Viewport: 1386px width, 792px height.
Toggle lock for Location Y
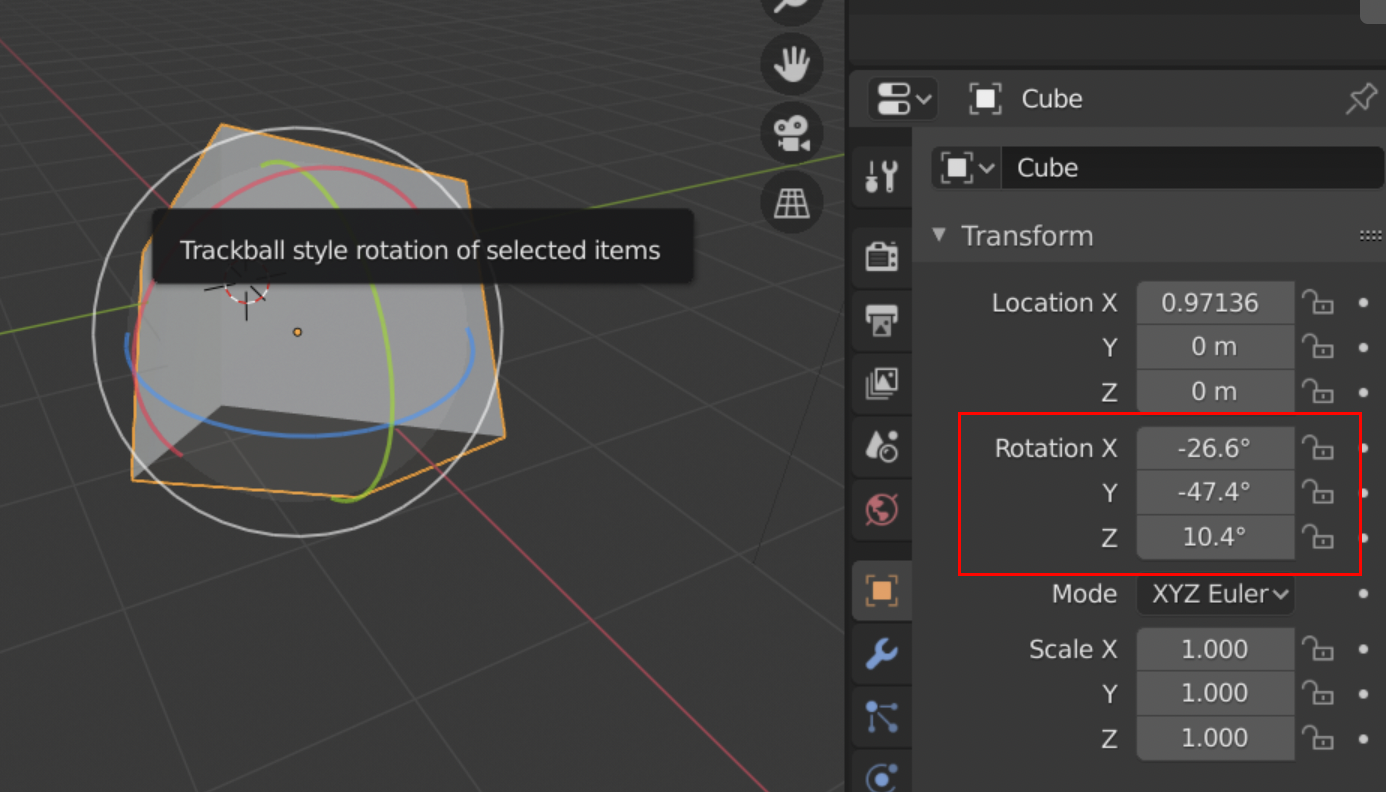1318,346
